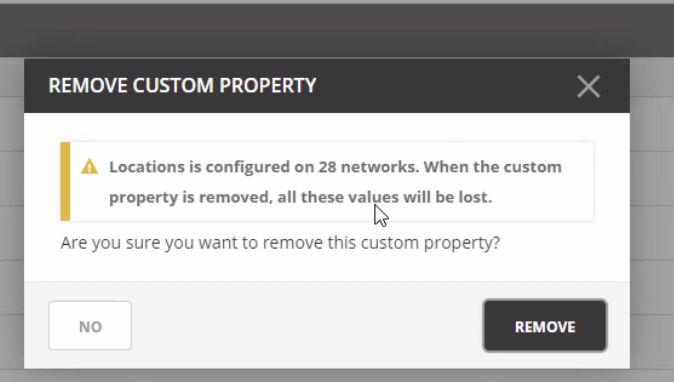Click the REMOVE CUSTOM PROPERTY title text
Image resolution: width=674 pixels, height=382 pixels.
coord(182,85)
